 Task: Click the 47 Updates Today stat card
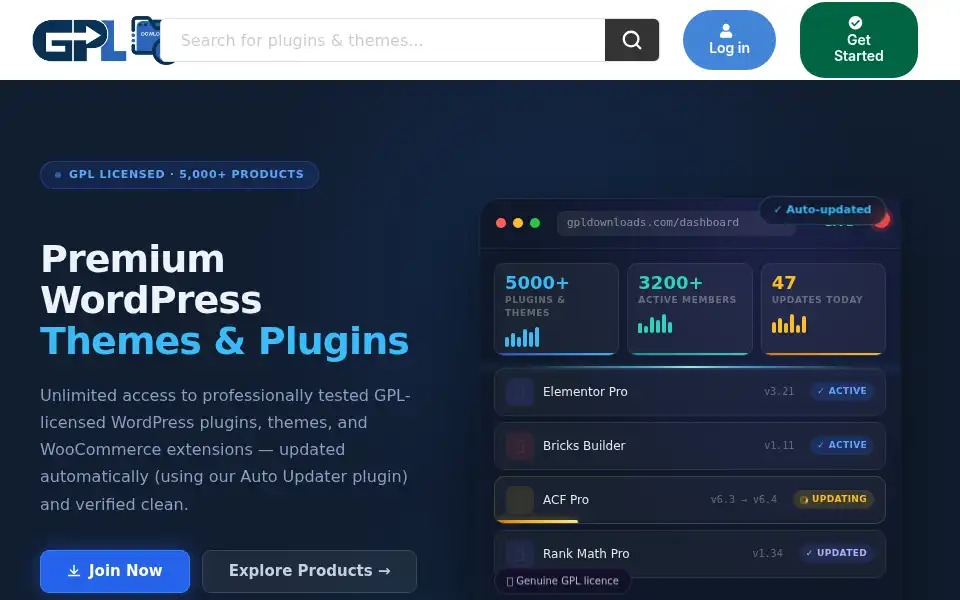click(x=823, y=309)
